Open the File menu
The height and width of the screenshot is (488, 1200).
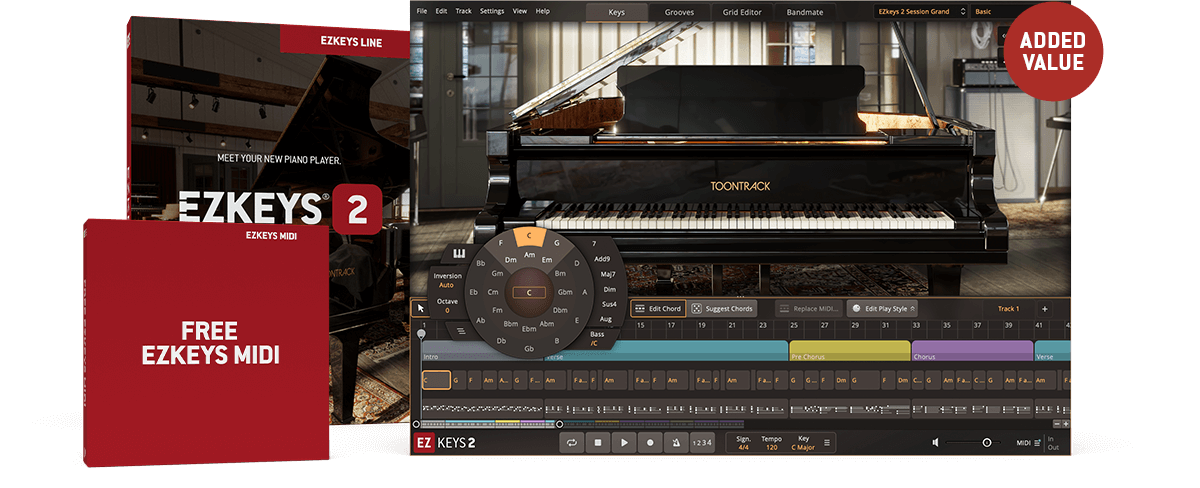[422, 11]
